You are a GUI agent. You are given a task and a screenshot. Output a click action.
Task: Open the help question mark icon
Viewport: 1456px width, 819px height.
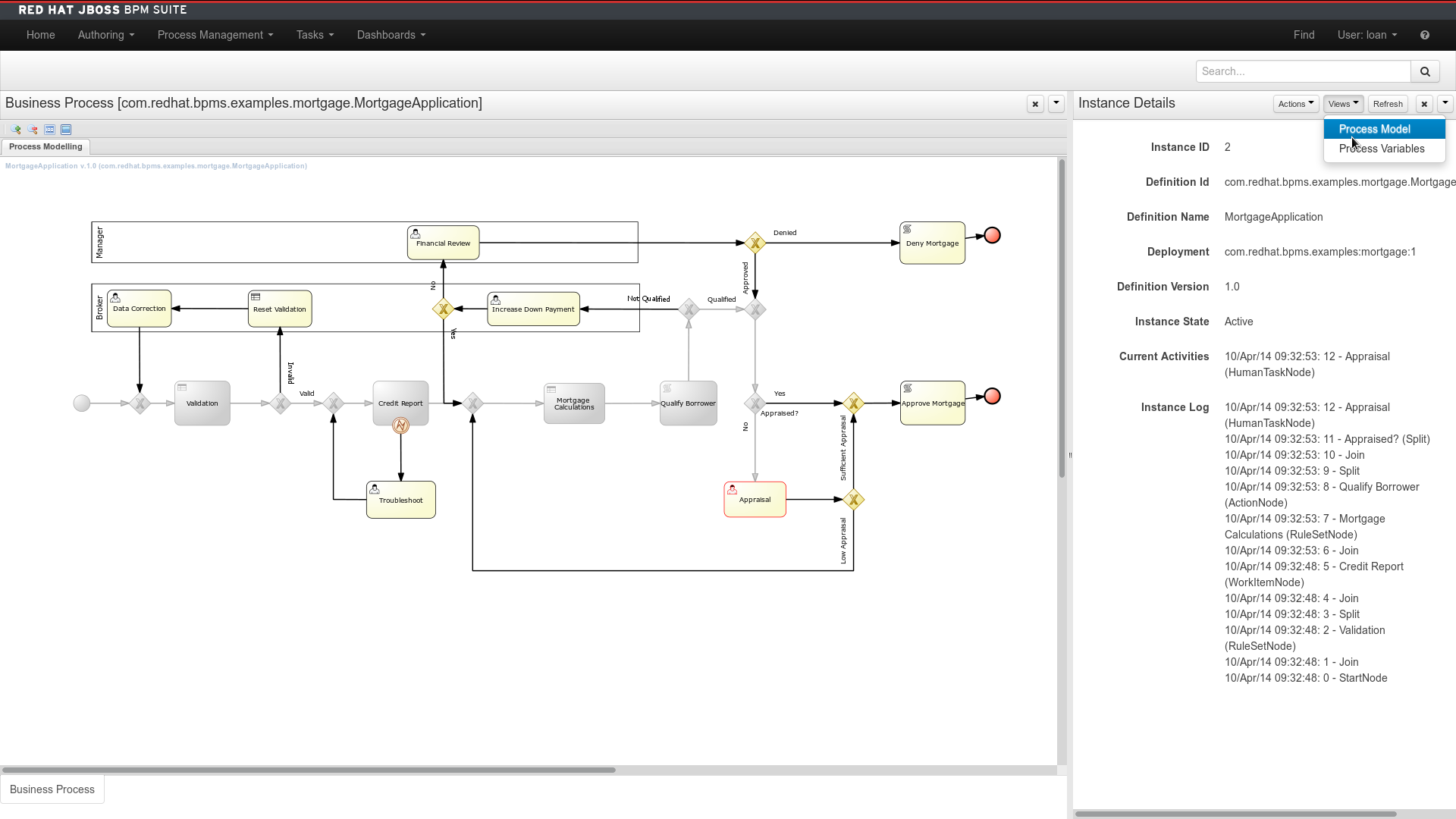coord(1425,35)
